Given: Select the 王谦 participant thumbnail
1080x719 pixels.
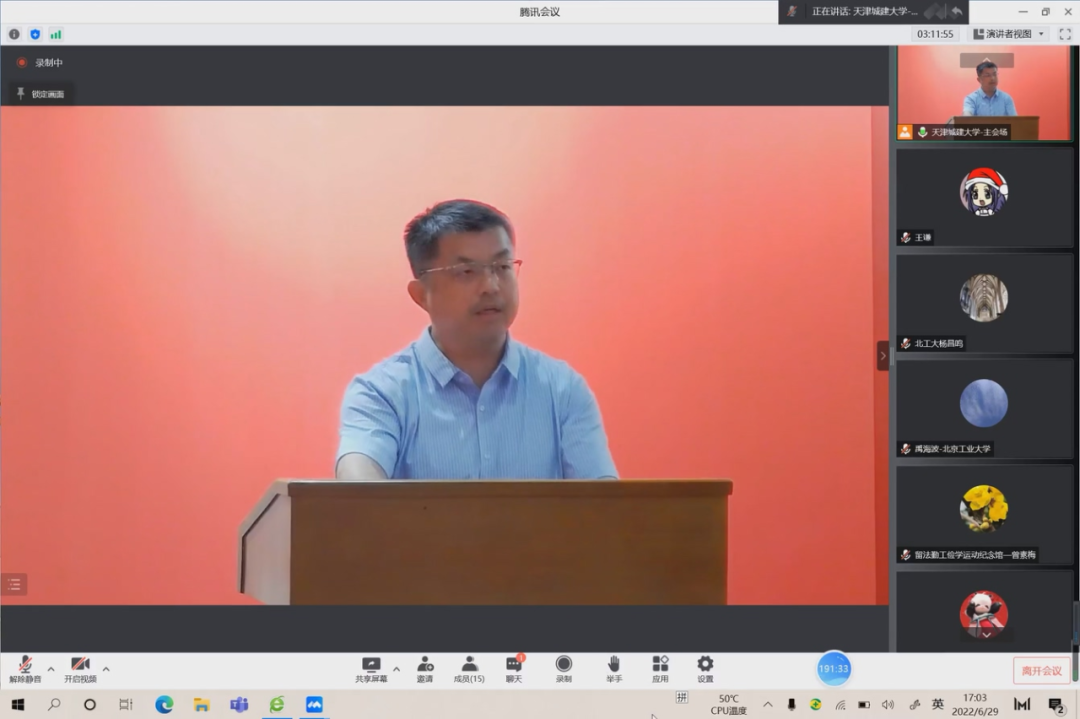Looking at the screenshot, I should [x=984, y=196].
